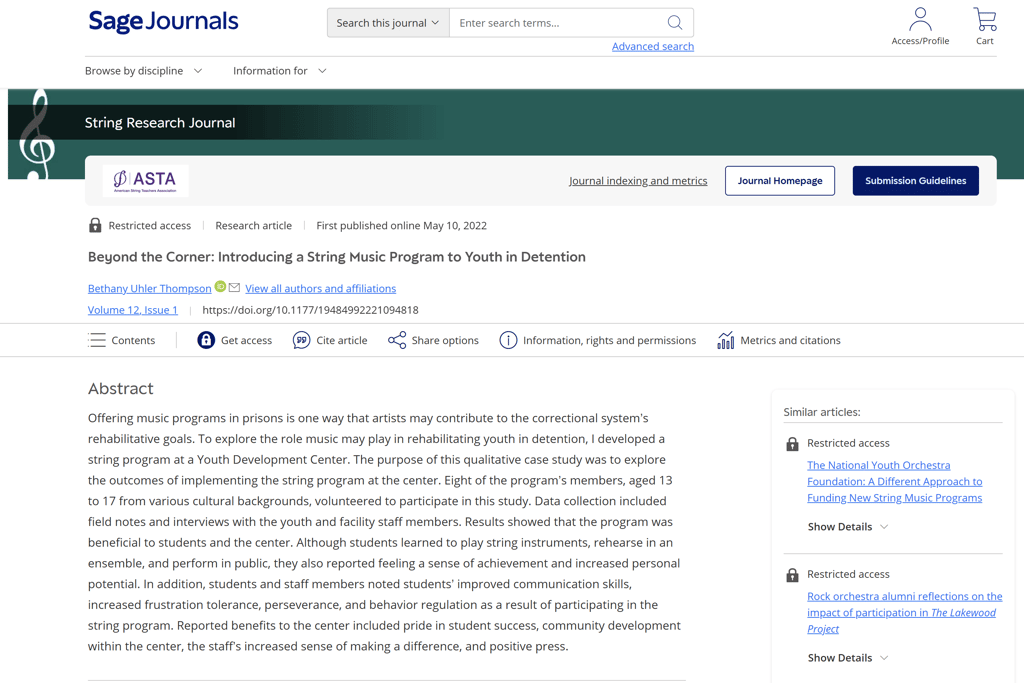Viewport: 1024px width, 683px height.
Task: Click the Research article label
Action: [x=253, y=225]
